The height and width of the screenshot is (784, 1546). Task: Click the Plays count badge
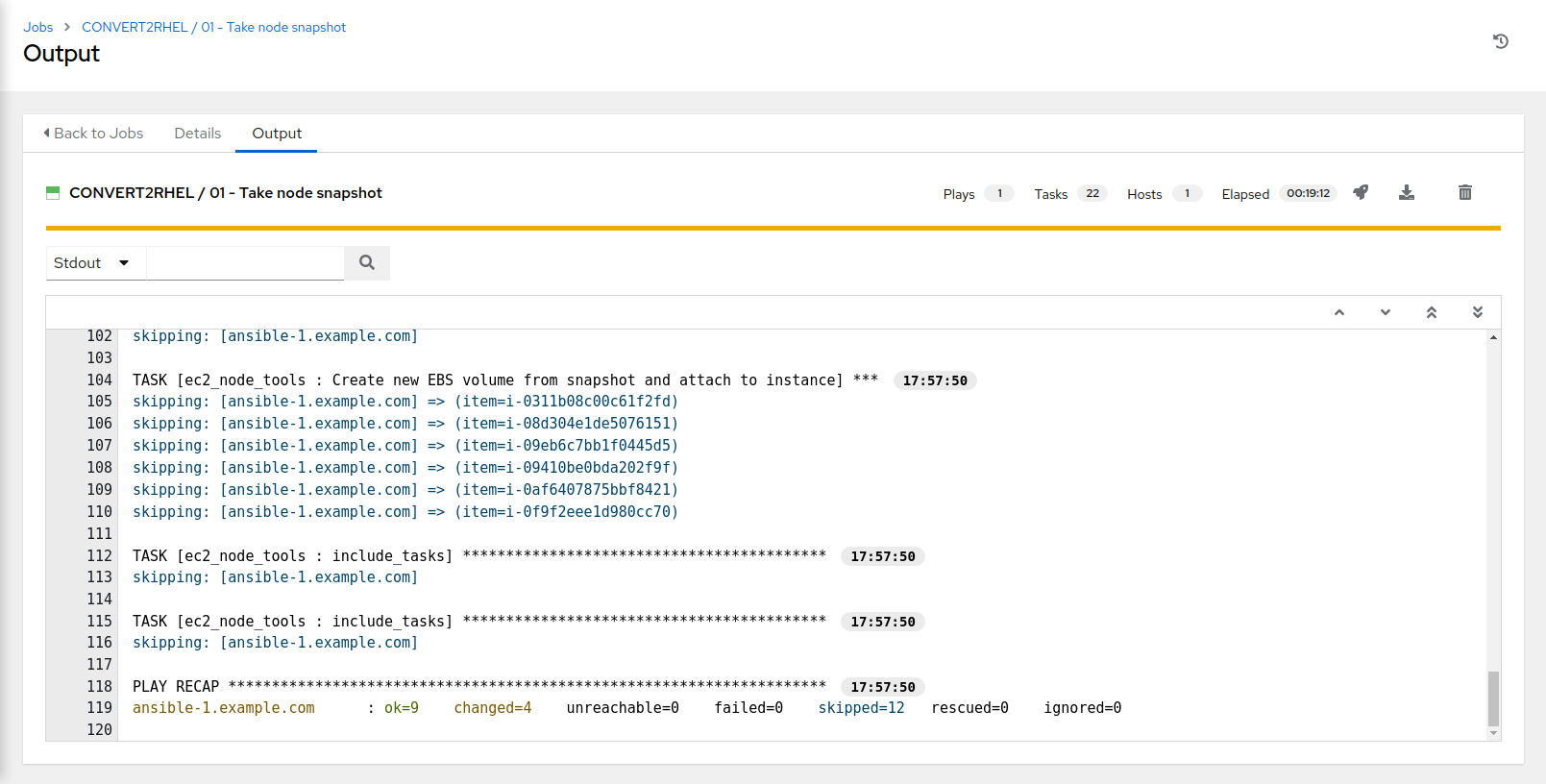coord(999,193)
